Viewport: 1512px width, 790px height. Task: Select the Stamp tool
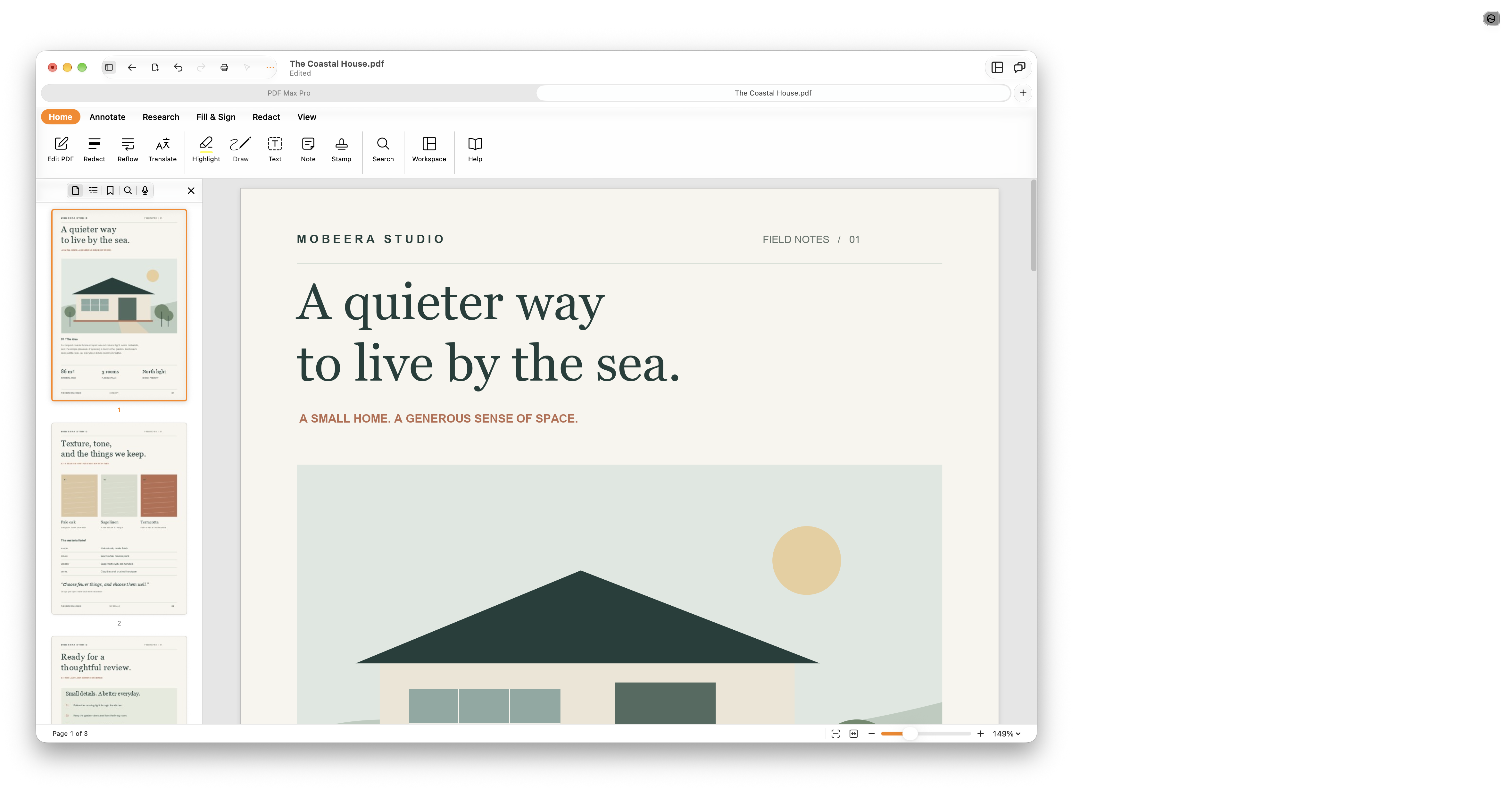(x=341, y=150)
